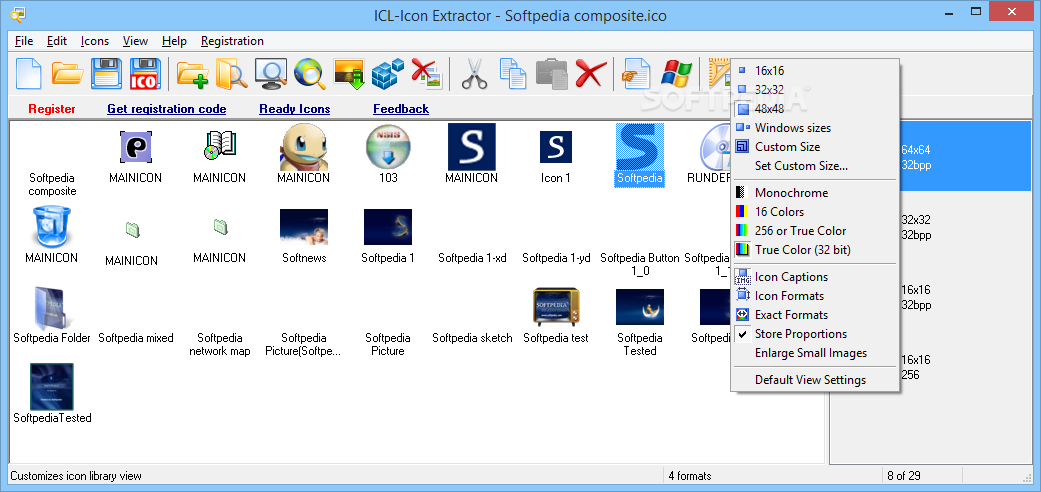Select the Custom Size option
This screenshot has width=1041, height=492.
(x=815, y=147)
